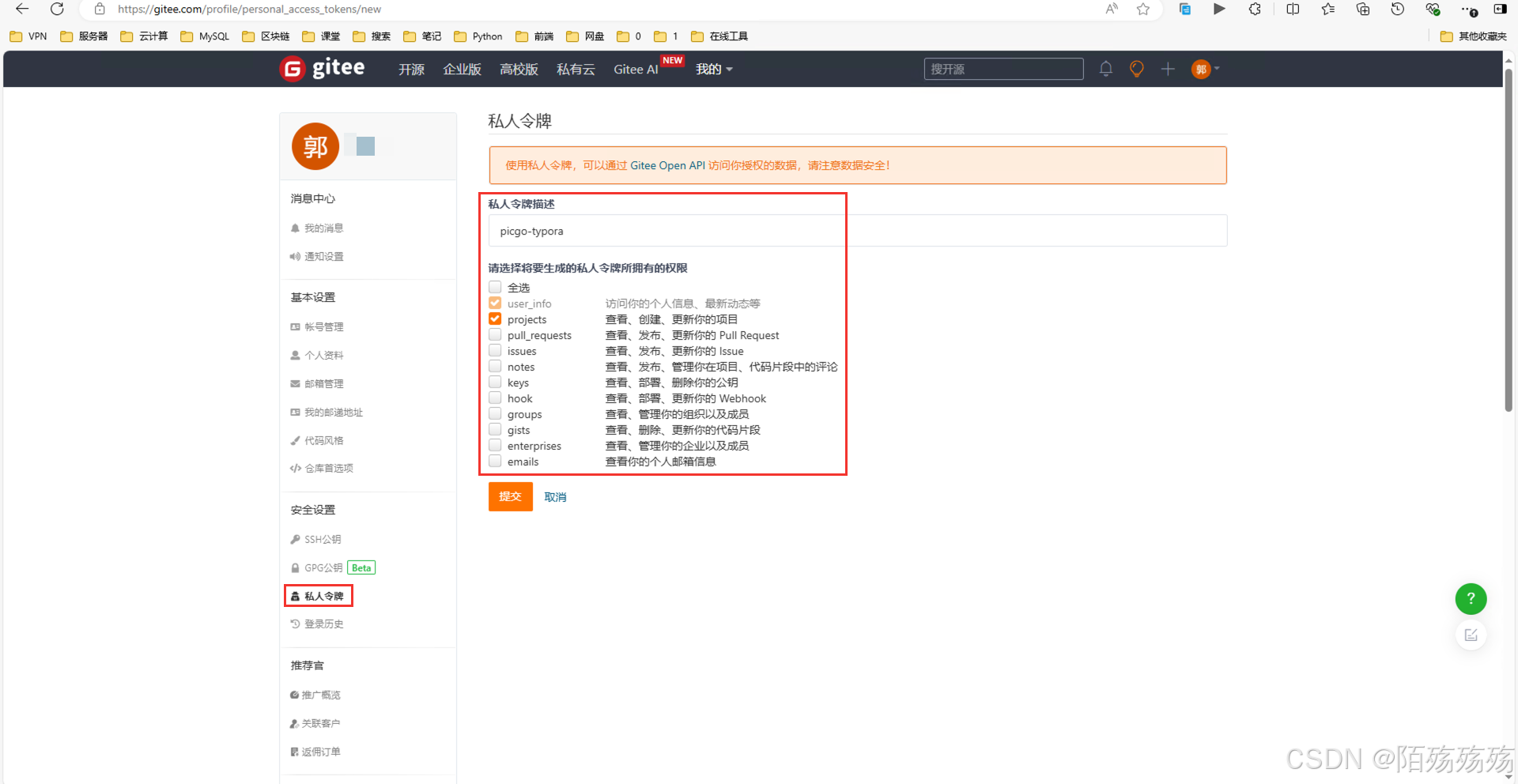Cancel with the 取消 link

555,497
